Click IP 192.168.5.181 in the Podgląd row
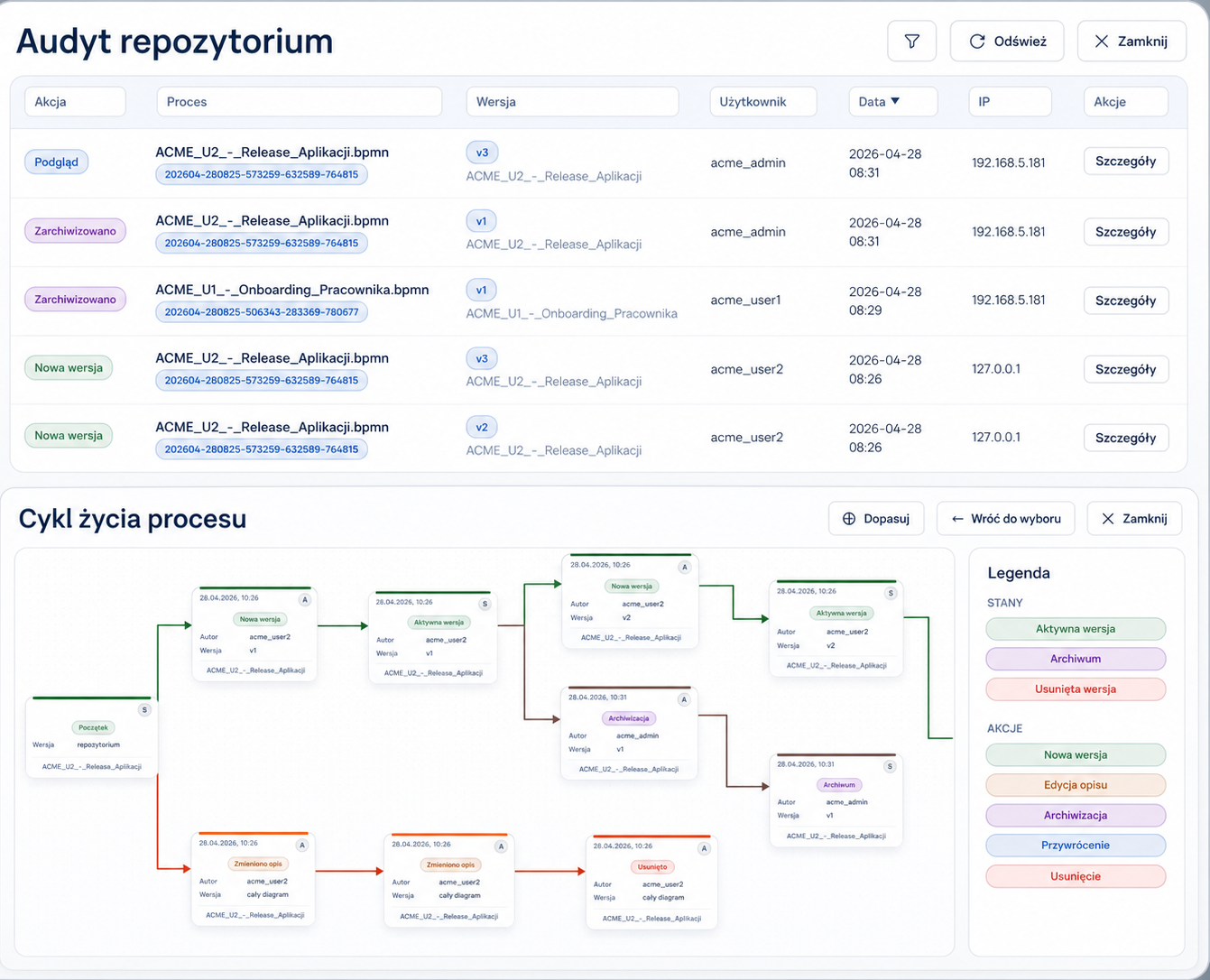This screenshot has height=980, width=1210. click(1009, 162)
